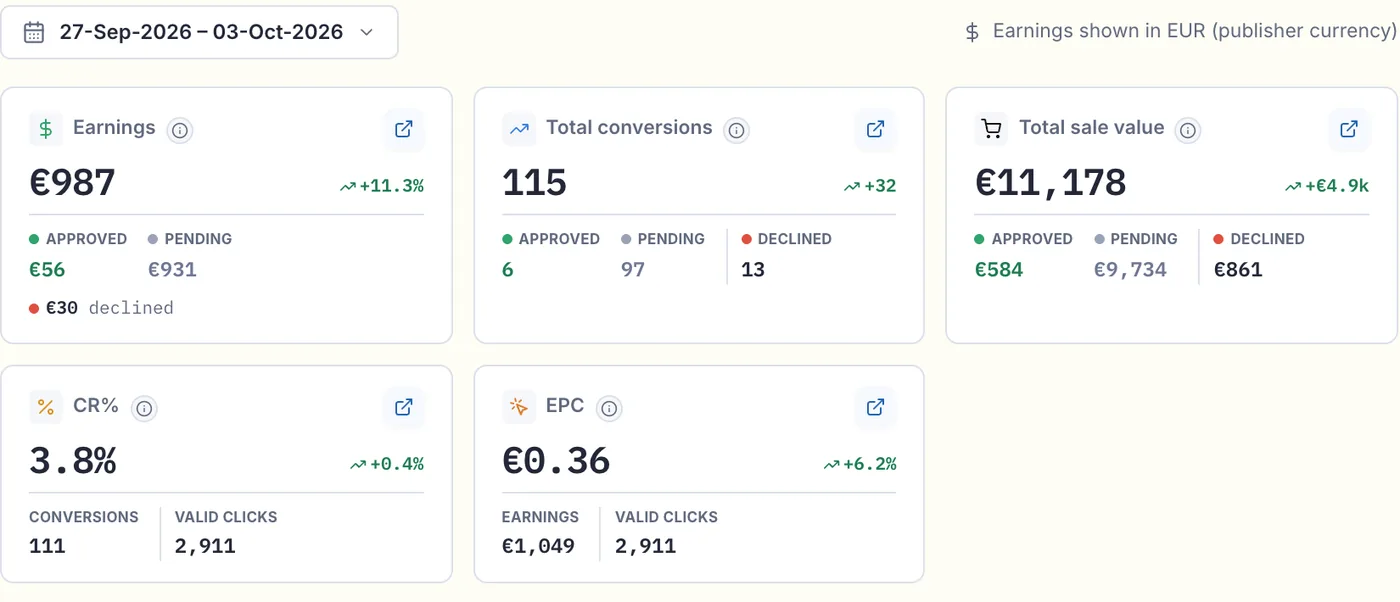Click the +32 conversions change value

pos(880,186)
